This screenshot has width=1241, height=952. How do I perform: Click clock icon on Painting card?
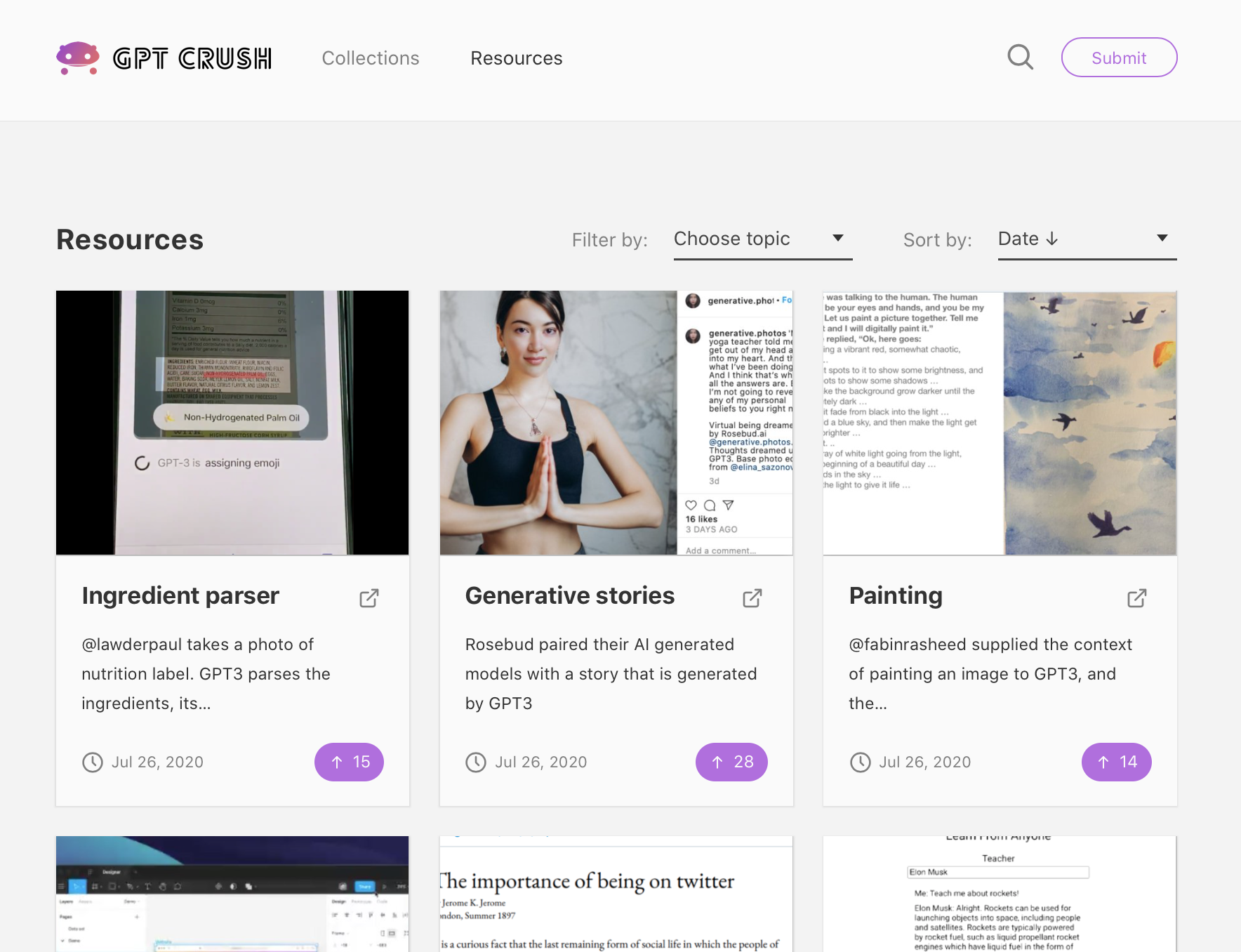(x=861, y=762)
